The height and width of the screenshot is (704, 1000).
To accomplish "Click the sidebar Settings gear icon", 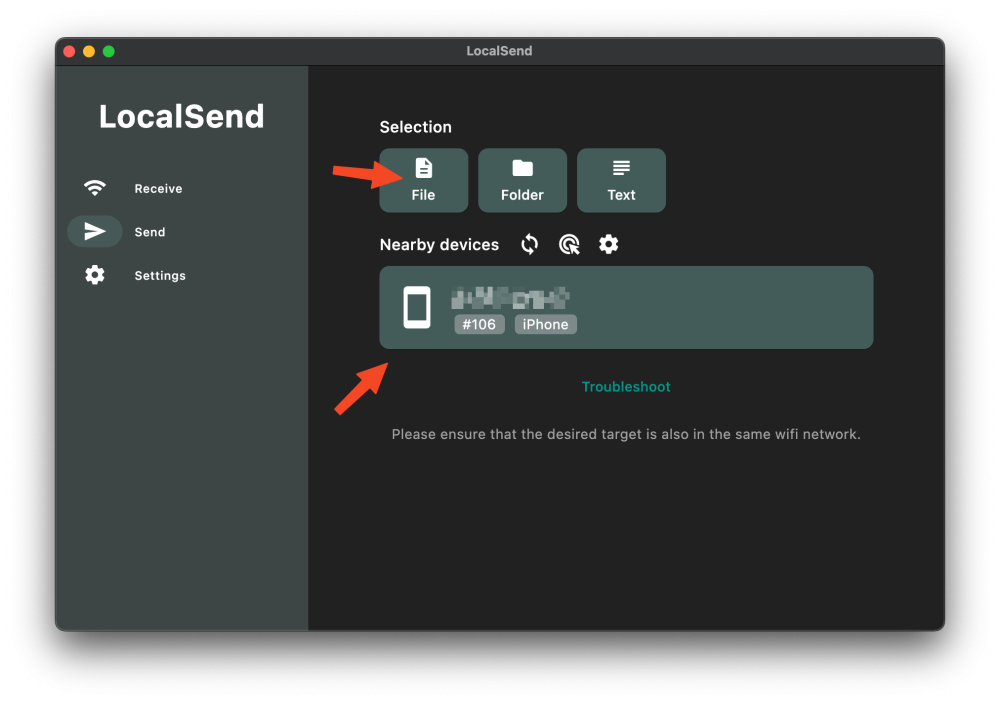I will tap(95, 275).
